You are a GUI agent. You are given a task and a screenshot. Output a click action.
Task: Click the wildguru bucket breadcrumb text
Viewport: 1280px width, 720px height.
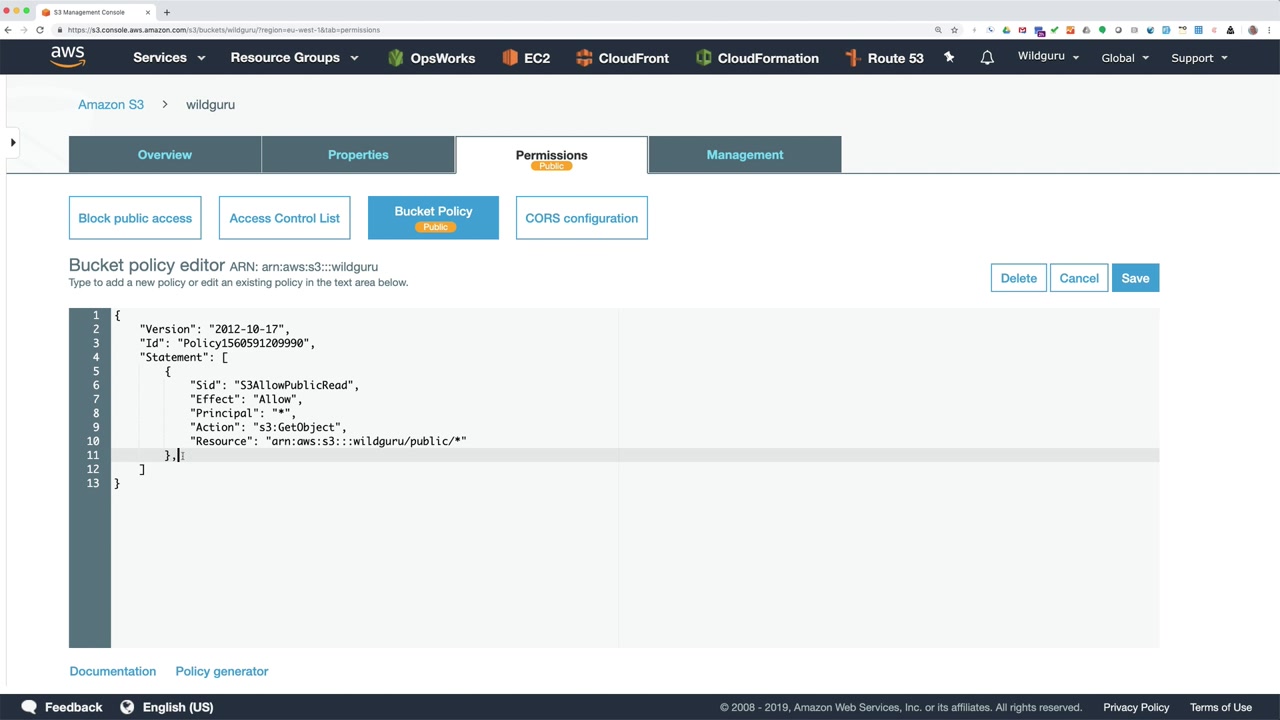(210, 104)
